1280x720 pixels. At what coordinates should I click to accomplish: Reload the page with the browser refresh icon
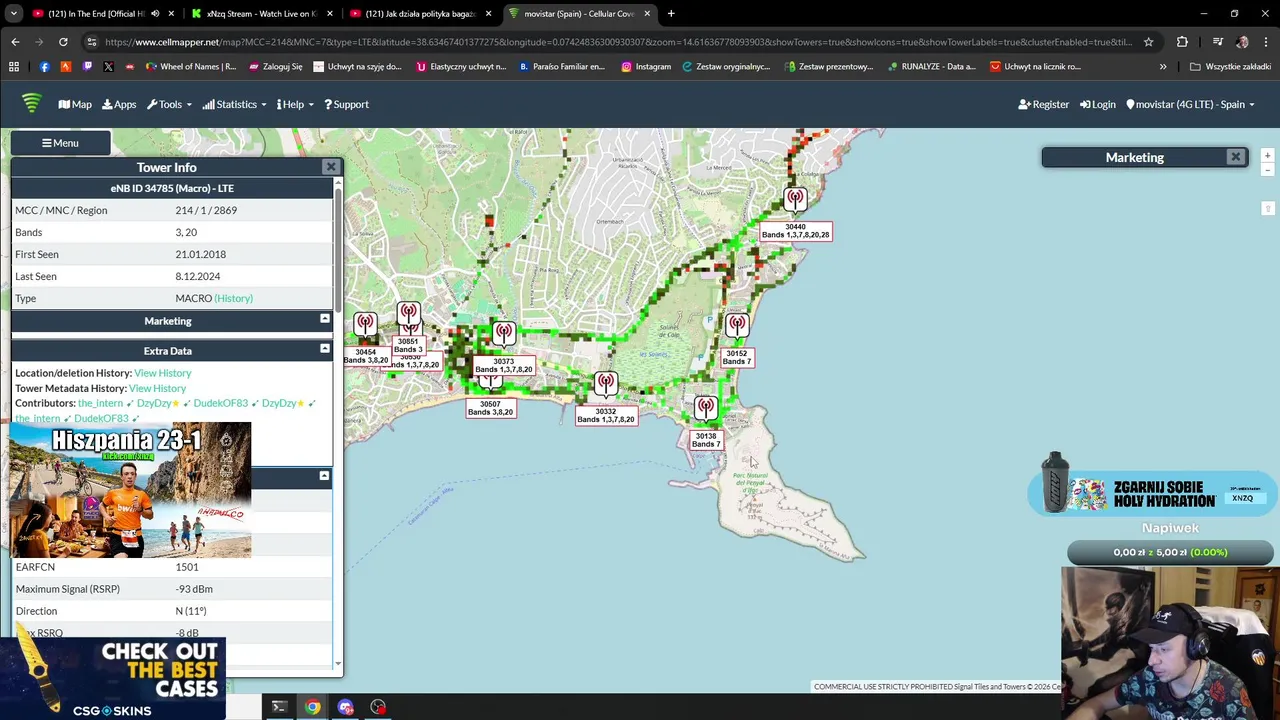click(x=63, y=42)
